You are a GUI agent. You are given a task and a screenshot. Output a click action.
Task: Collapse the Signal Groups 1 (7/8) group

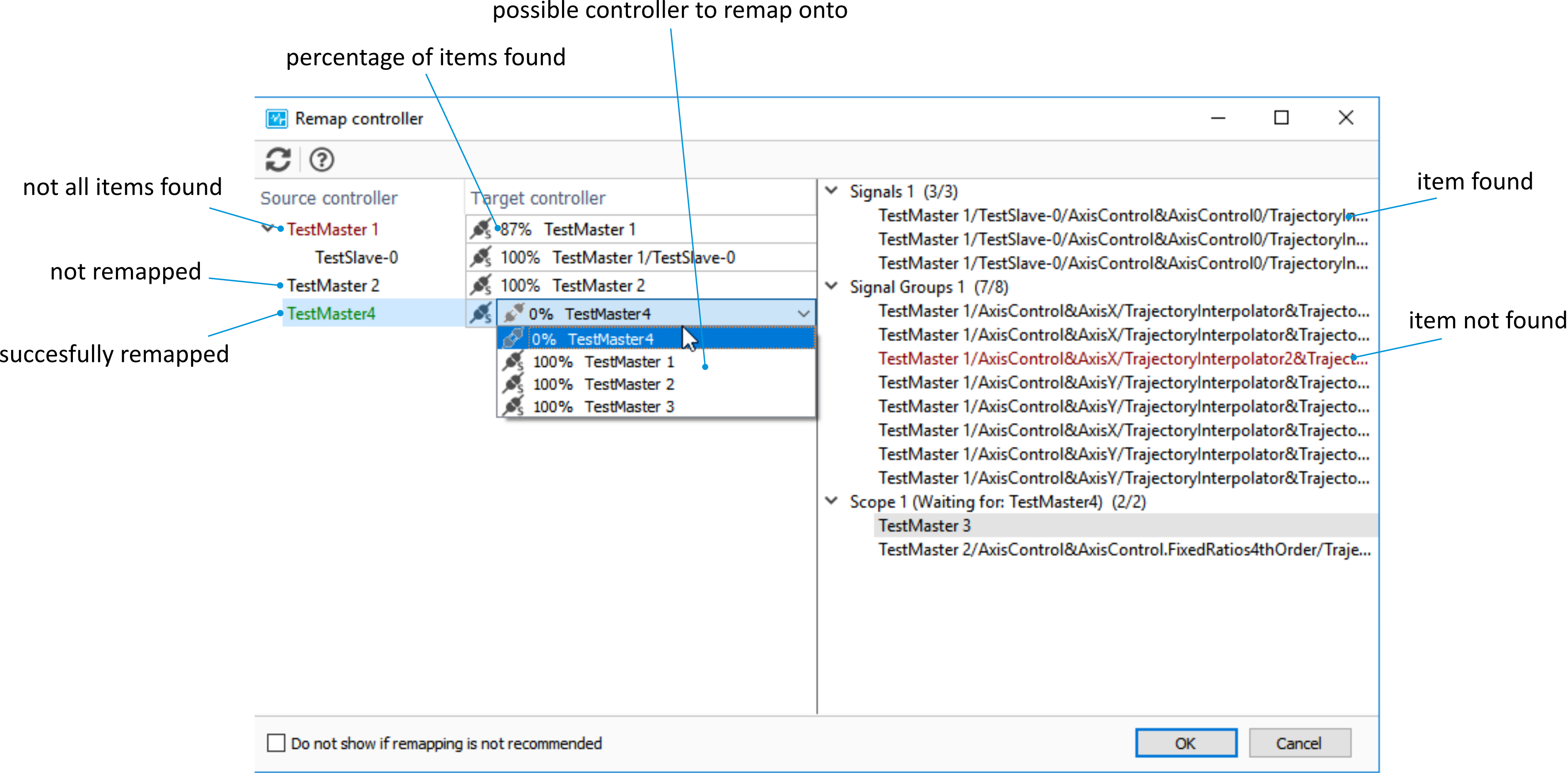coord(831,286)
